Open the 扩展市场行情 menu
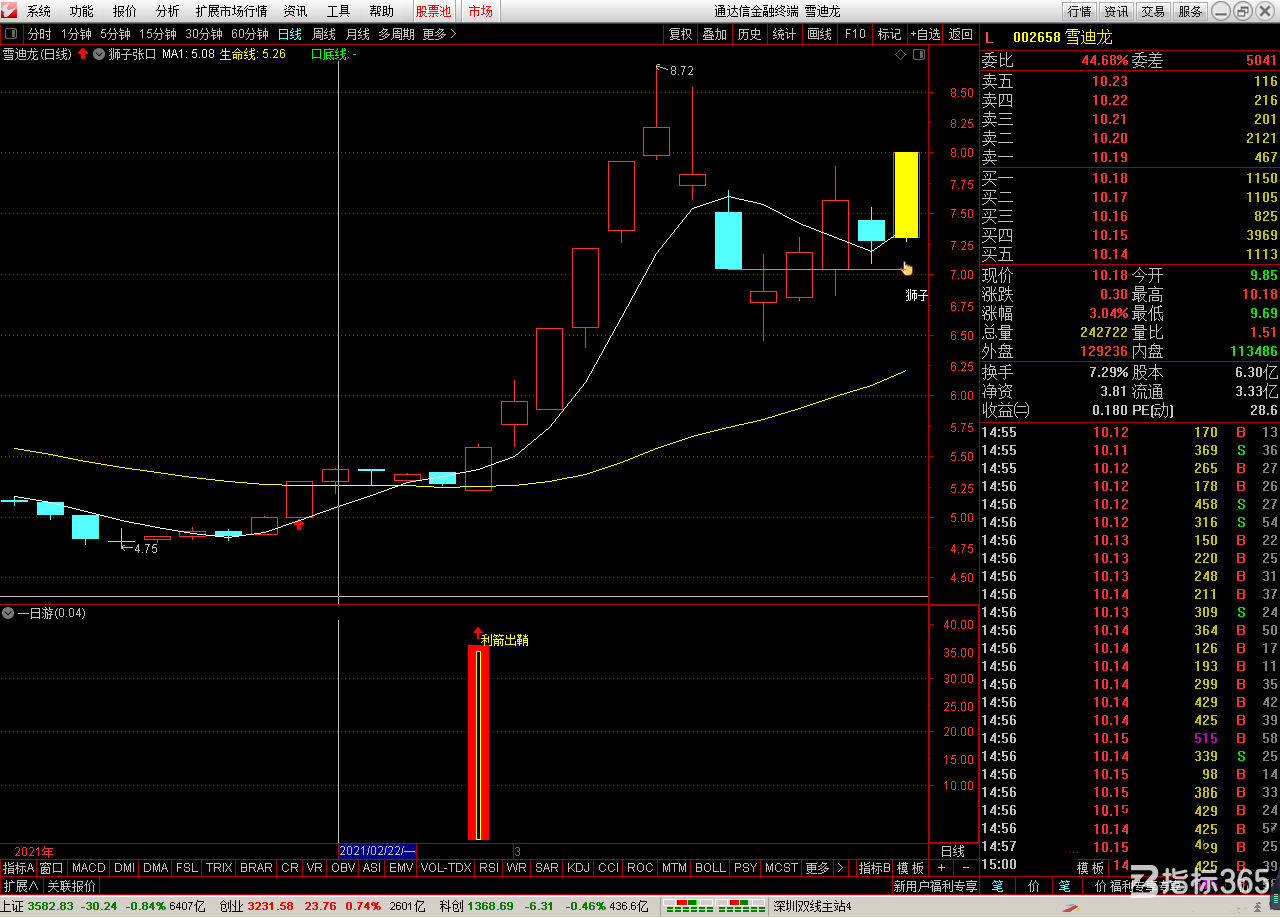 click(x=231, y=11)
